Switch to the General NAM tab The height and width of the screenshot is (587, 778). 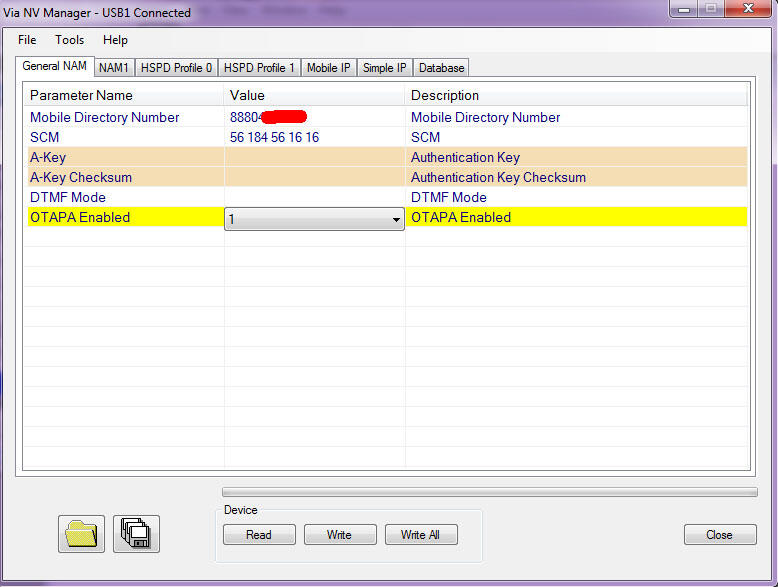(55, 66)
